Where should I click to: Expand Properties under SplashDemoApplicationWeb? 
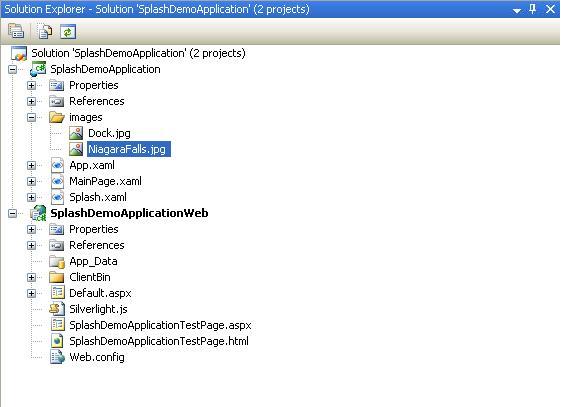coord(31,230)
